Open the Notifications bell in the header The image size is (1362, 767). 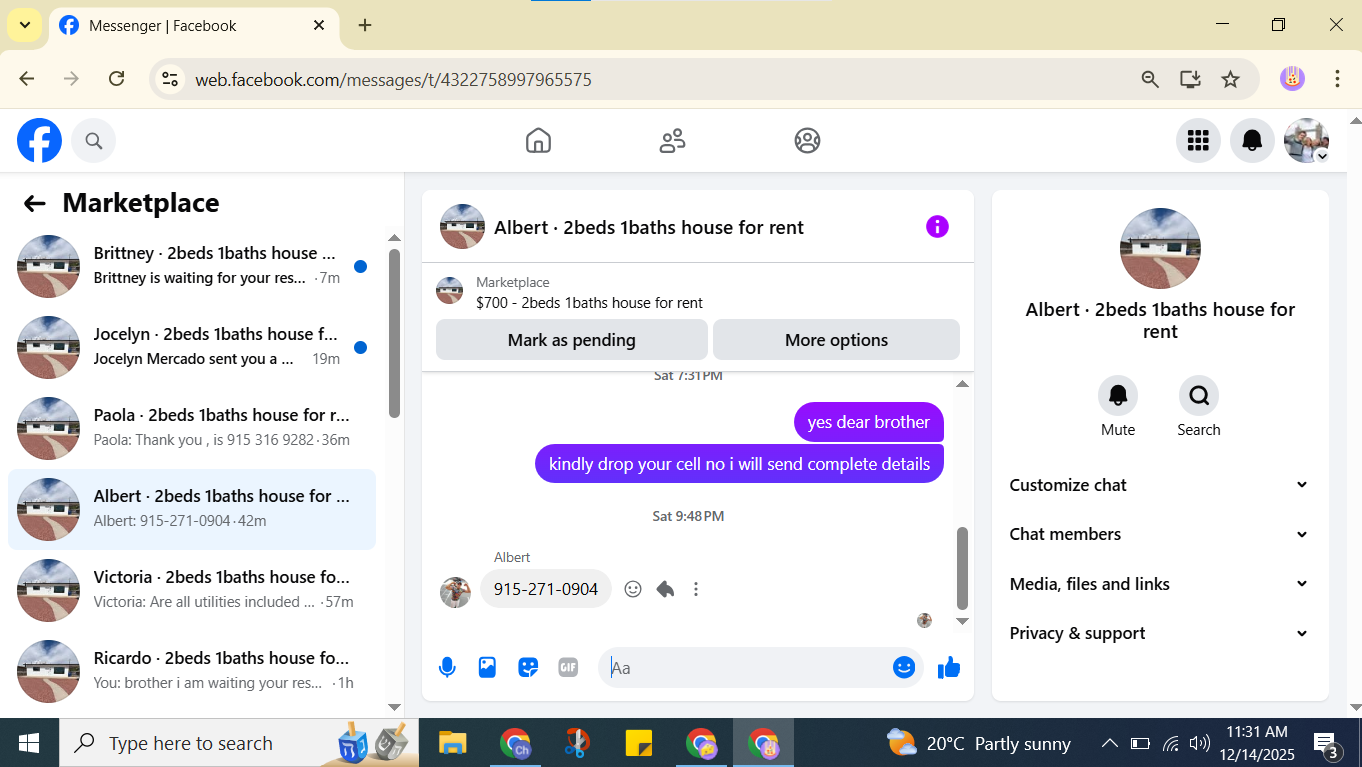1252,141
